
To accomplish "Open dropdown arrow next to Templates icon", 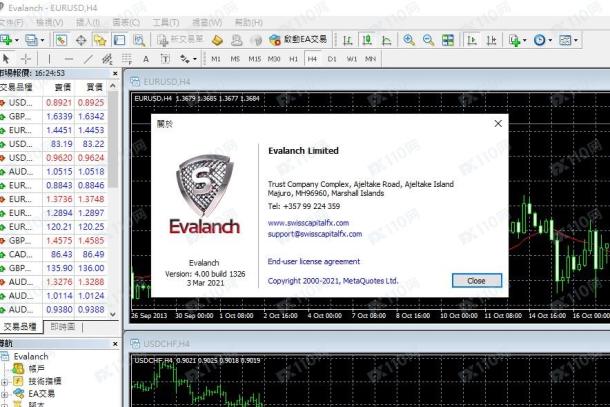I will 576,40.
